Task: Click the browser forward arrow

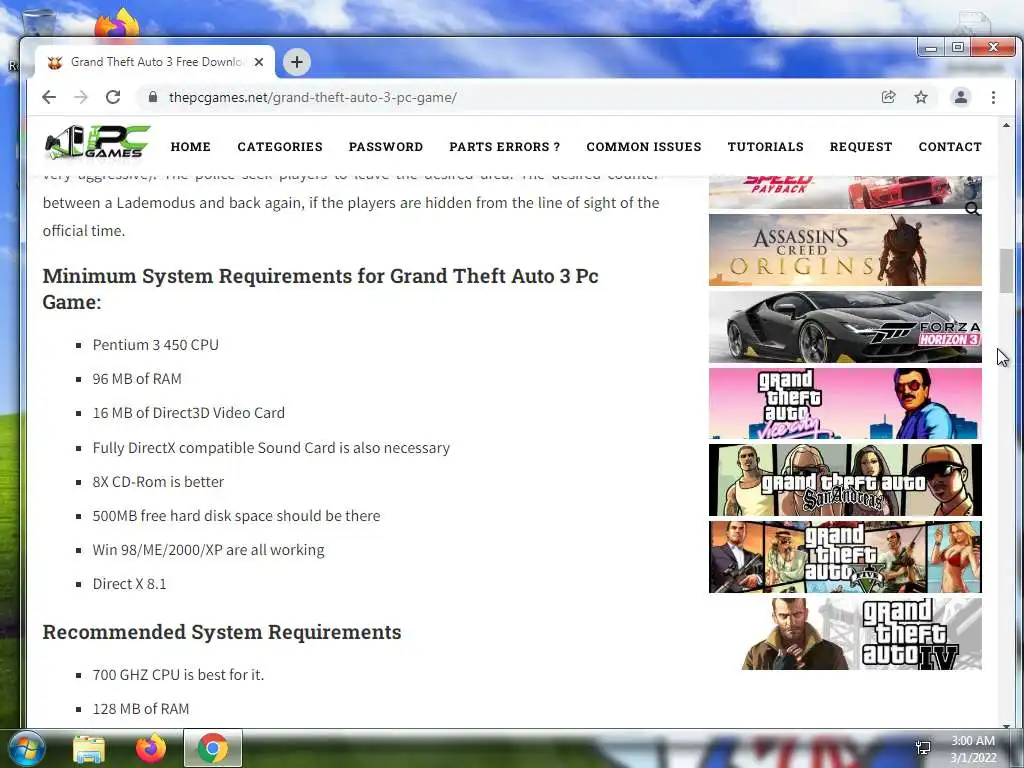Action: [x=81, y=97]
